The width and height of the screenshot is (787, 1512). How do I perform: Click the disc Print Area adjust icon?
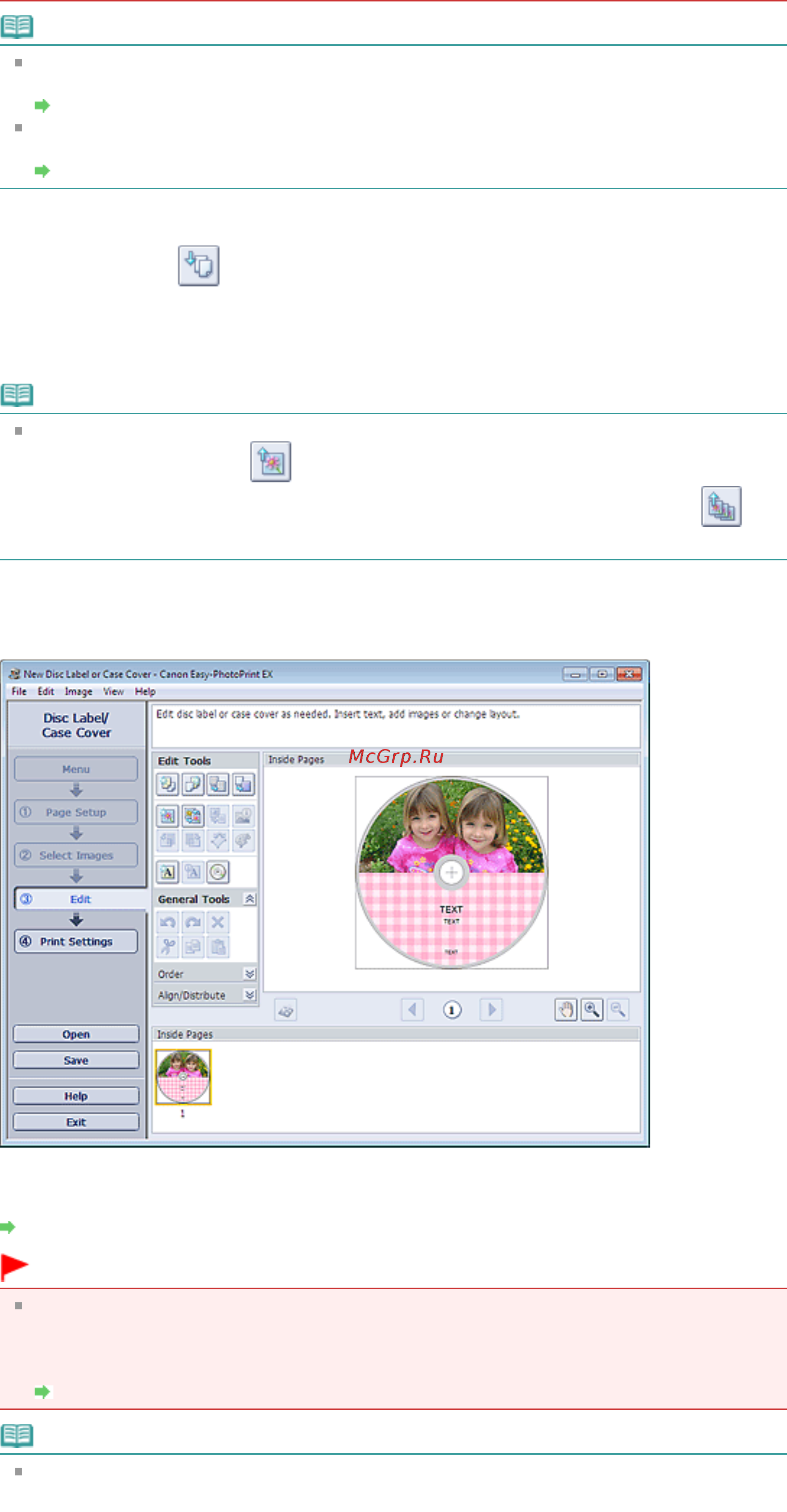coord(218,872)
